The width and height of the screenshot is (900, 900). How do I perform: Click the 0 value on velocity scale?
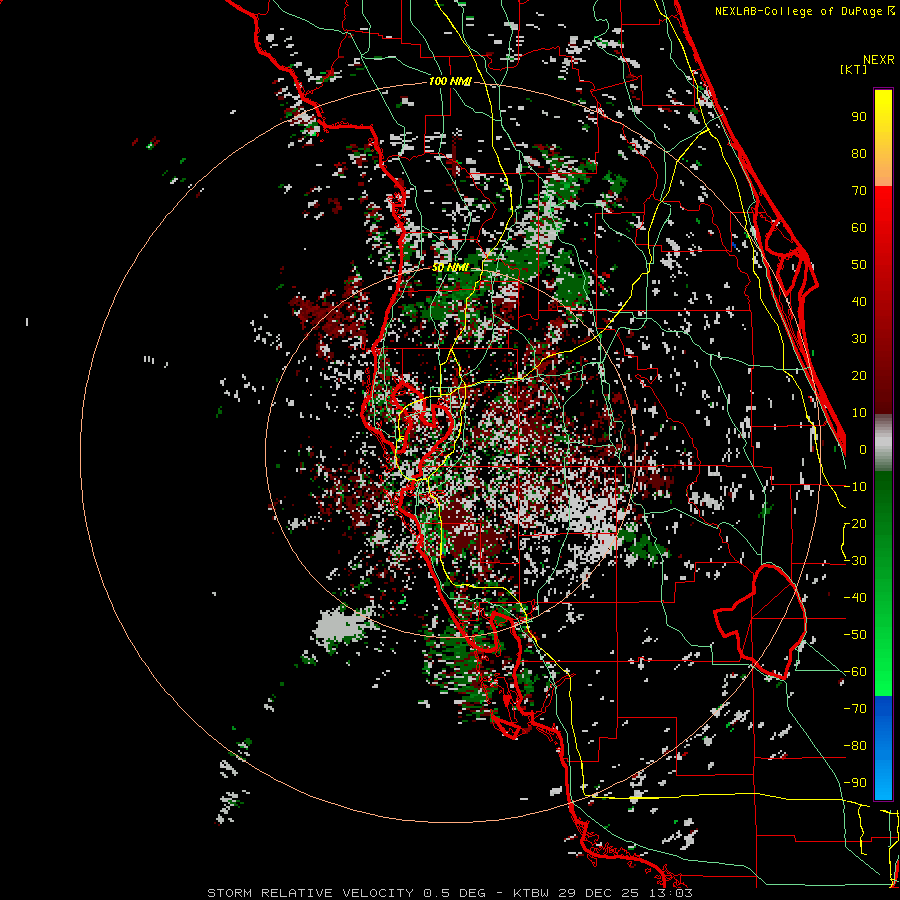tap(863, 449)
